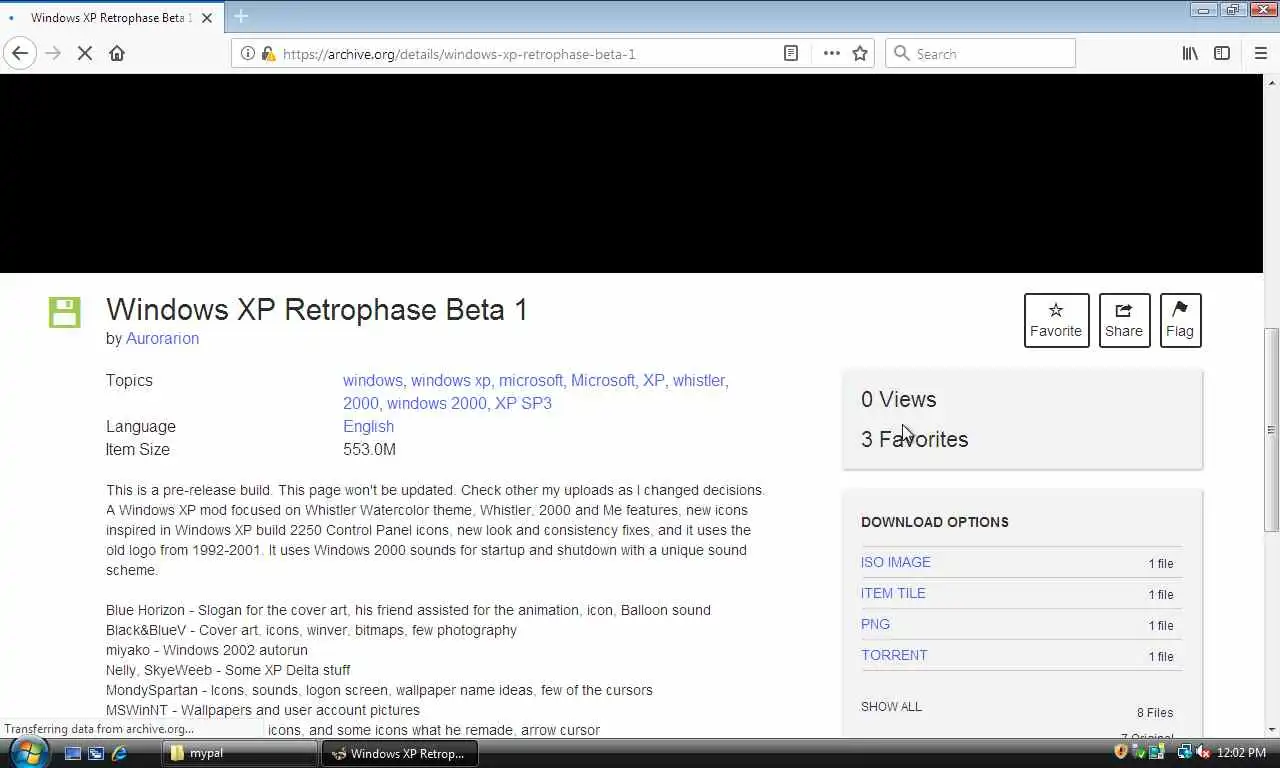Download the PNG file
The width and height of the screenshot is (1280, 768).
click(x=875, y=625)
